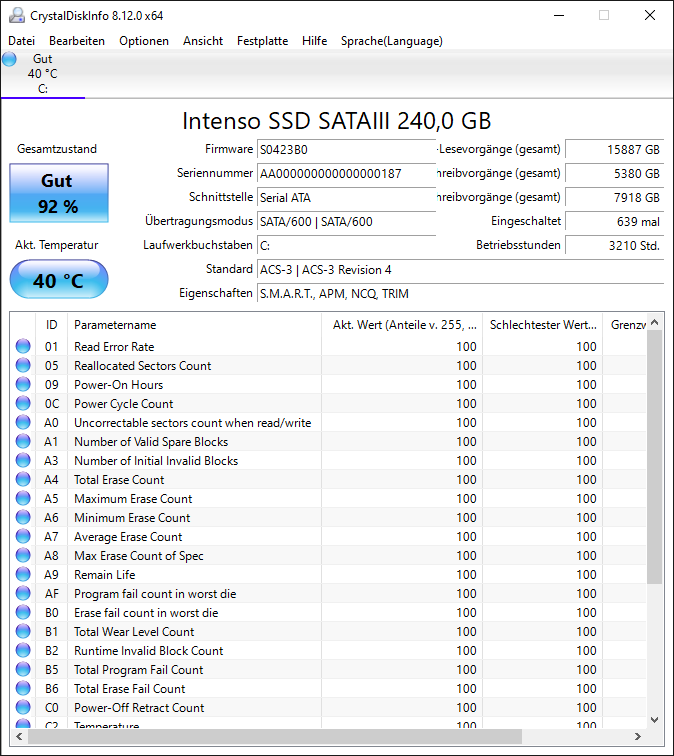
Task: Click the vertical scrollbar thumb
Action: tap(654, 457)
